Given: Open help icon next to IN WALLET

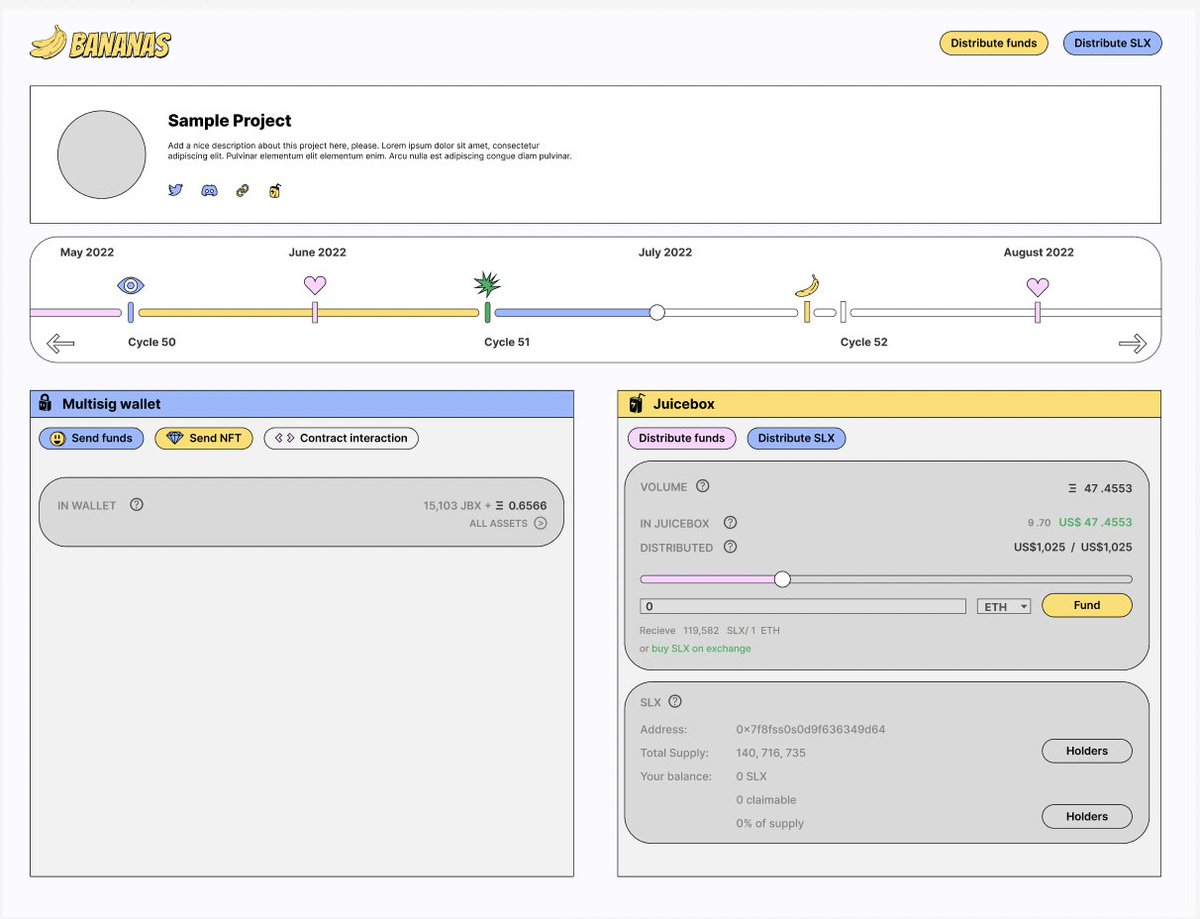Looking at the screenshot, I should point(137,504).
